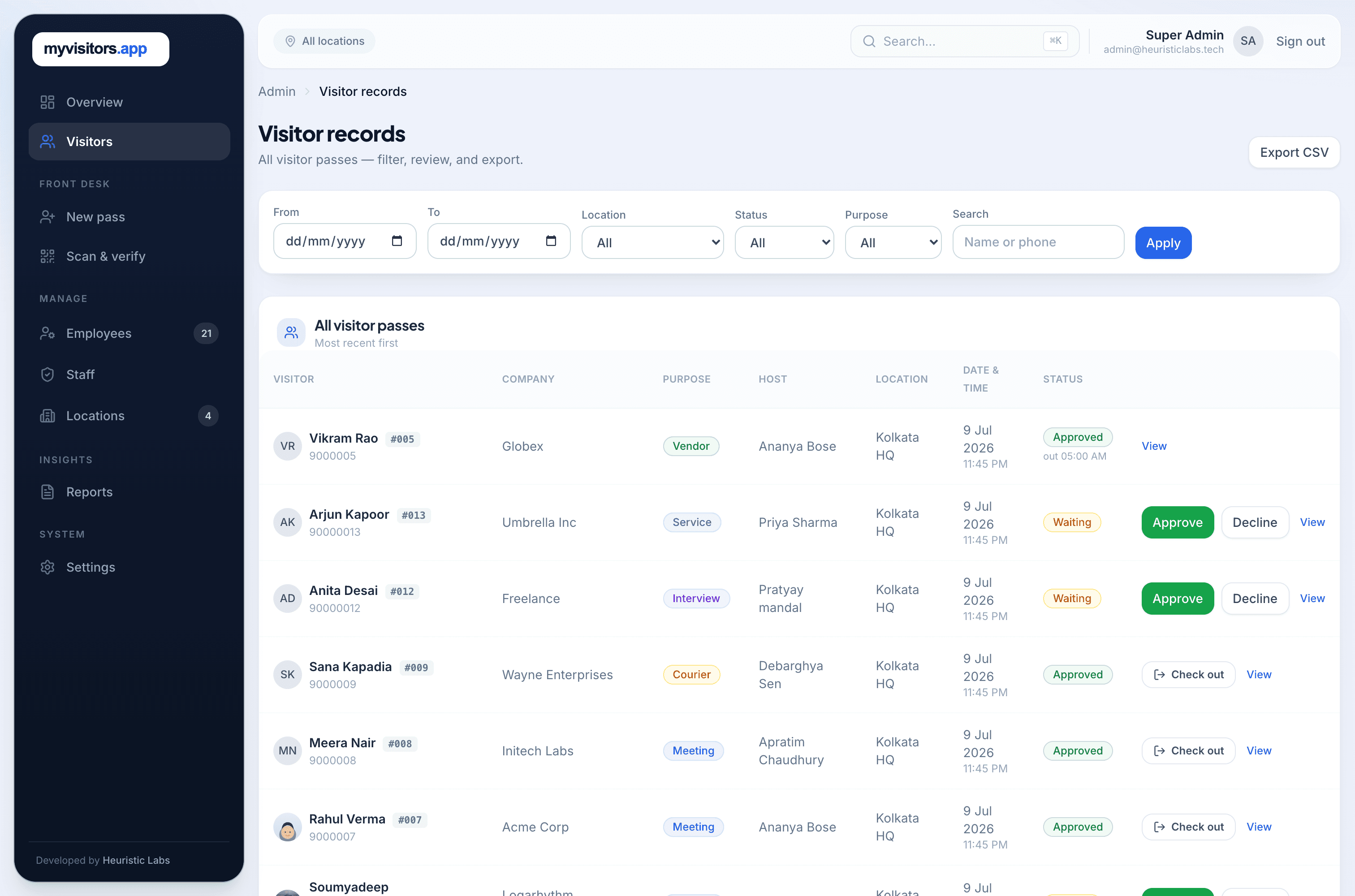1355x896 pixels.
Task: View Rahul Verma's record
Action: click(1258, 827)
